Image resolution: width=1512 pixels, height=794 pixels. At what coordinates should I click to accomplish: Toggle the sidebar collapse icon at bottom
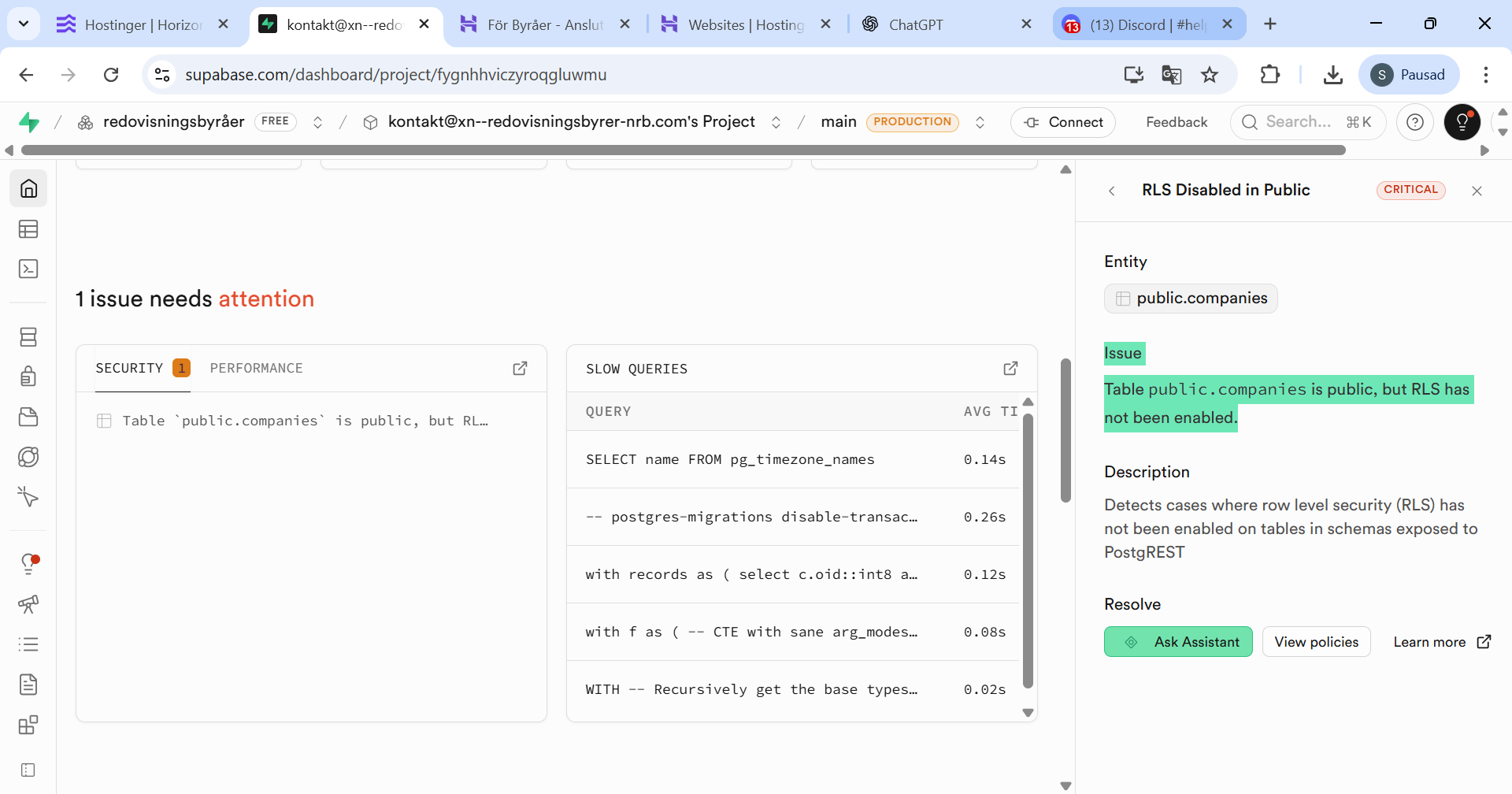28,770
